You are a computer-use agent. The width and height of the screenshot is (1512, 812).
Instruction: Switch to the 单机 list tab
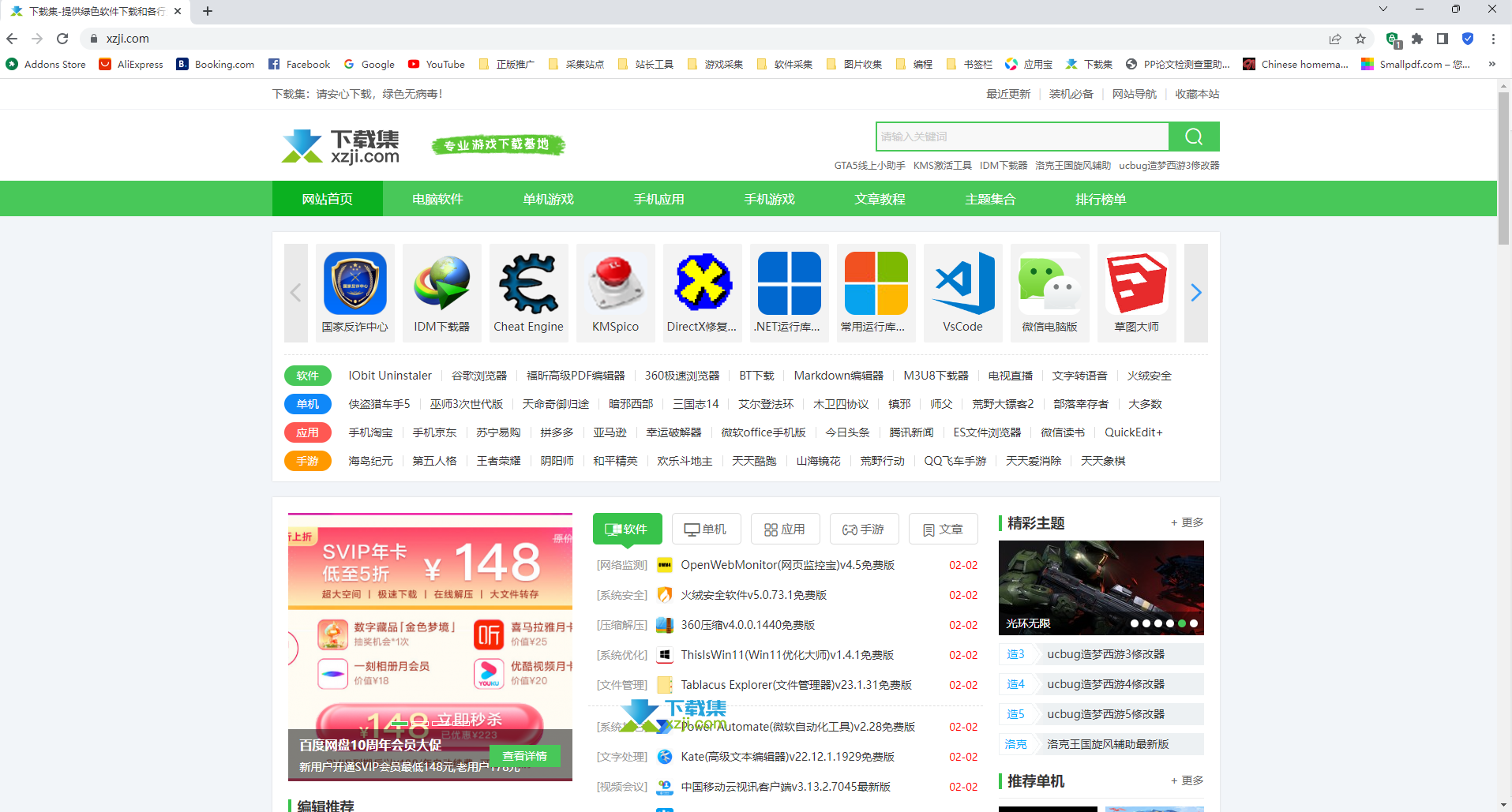tap(706, 529)
